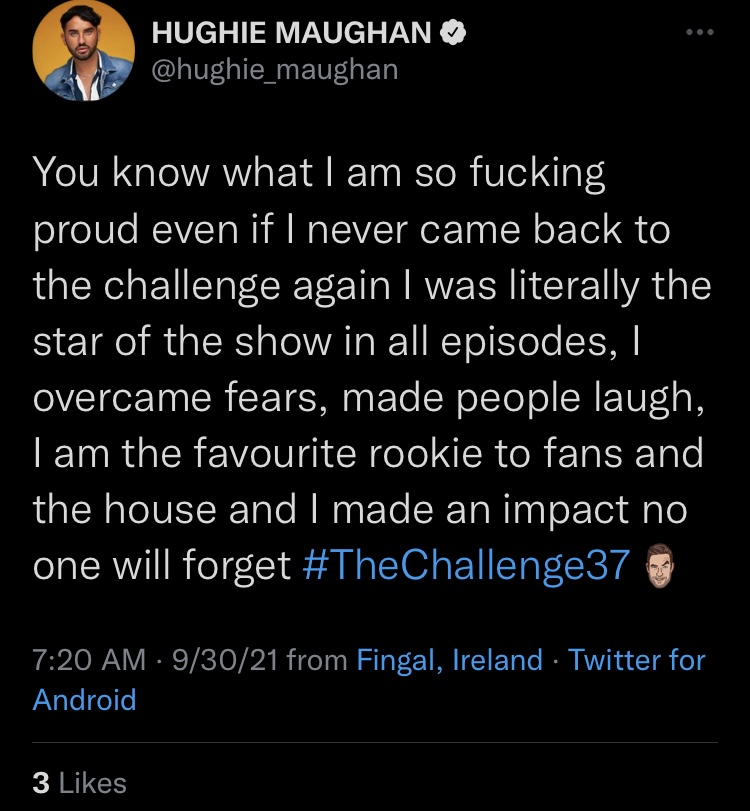Click the cartoon face emoji after hashtag
The height and width of the screenshot is (811, 750).
659,565
